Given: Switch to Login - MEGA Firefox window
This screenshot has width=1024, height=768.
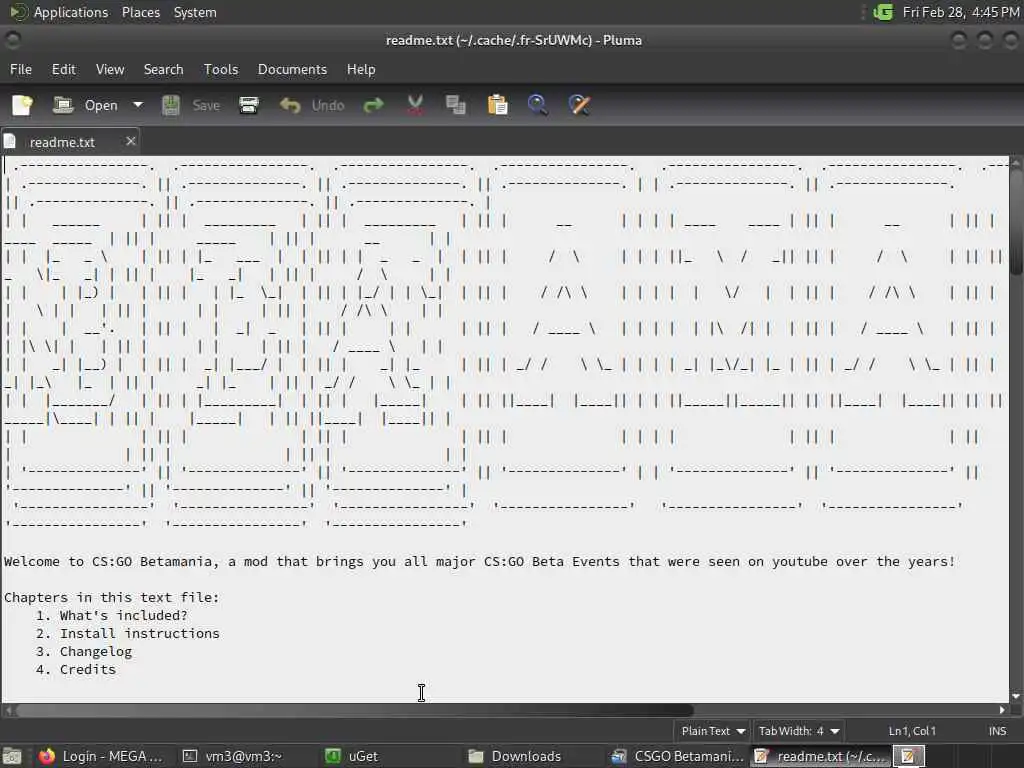Looking at the screenshot, I should coord(101,756).
